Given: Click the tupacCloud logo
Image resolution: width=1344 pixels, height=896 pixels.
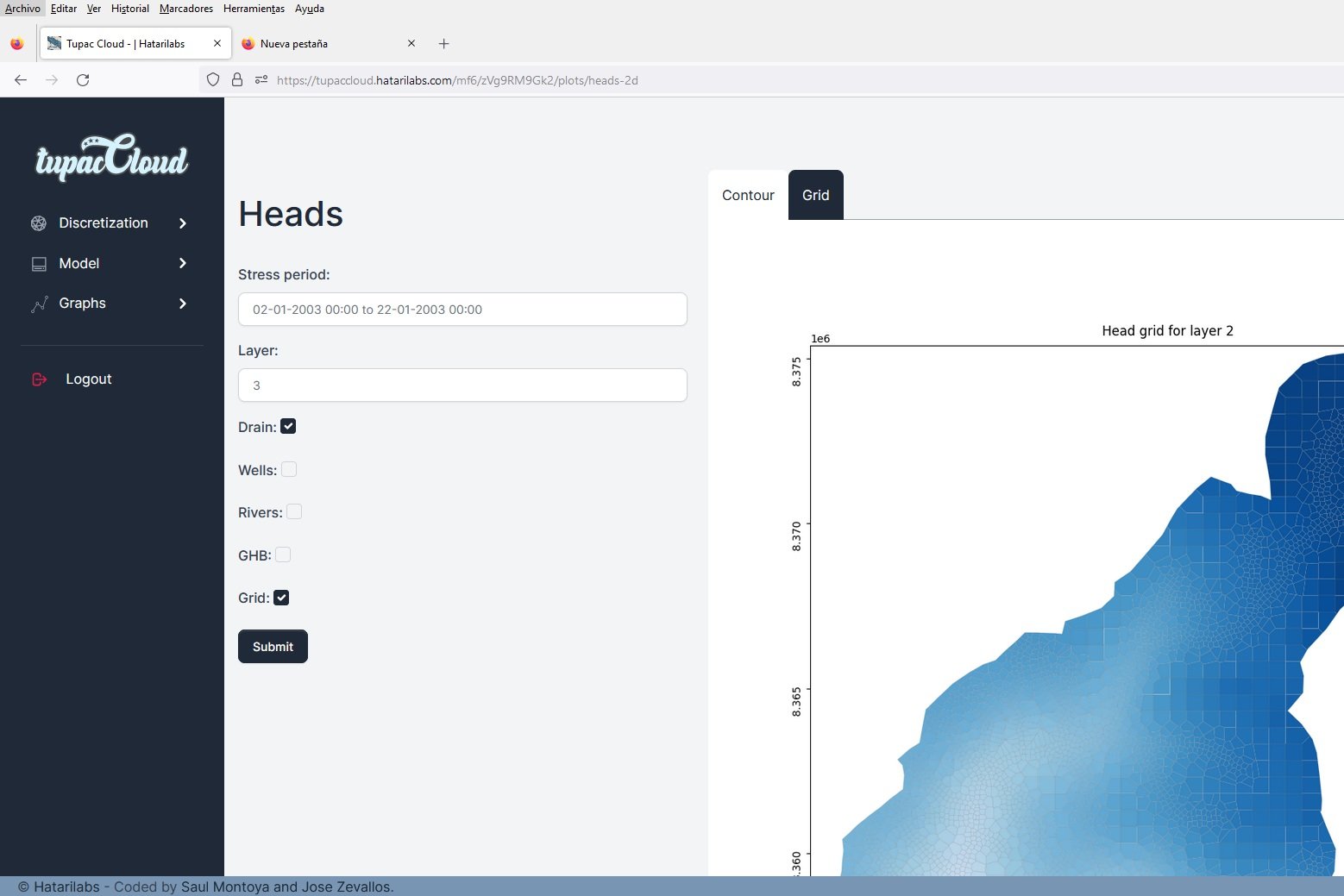Looking at the screenshot, I should point(111,156).
